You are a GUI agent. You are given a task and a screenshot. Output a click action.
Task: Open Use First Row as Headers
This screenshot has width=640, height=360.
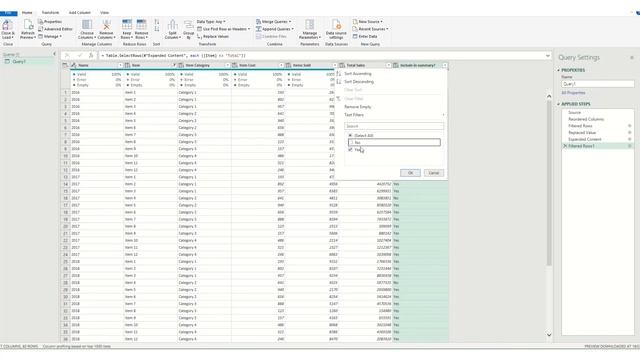223,29
